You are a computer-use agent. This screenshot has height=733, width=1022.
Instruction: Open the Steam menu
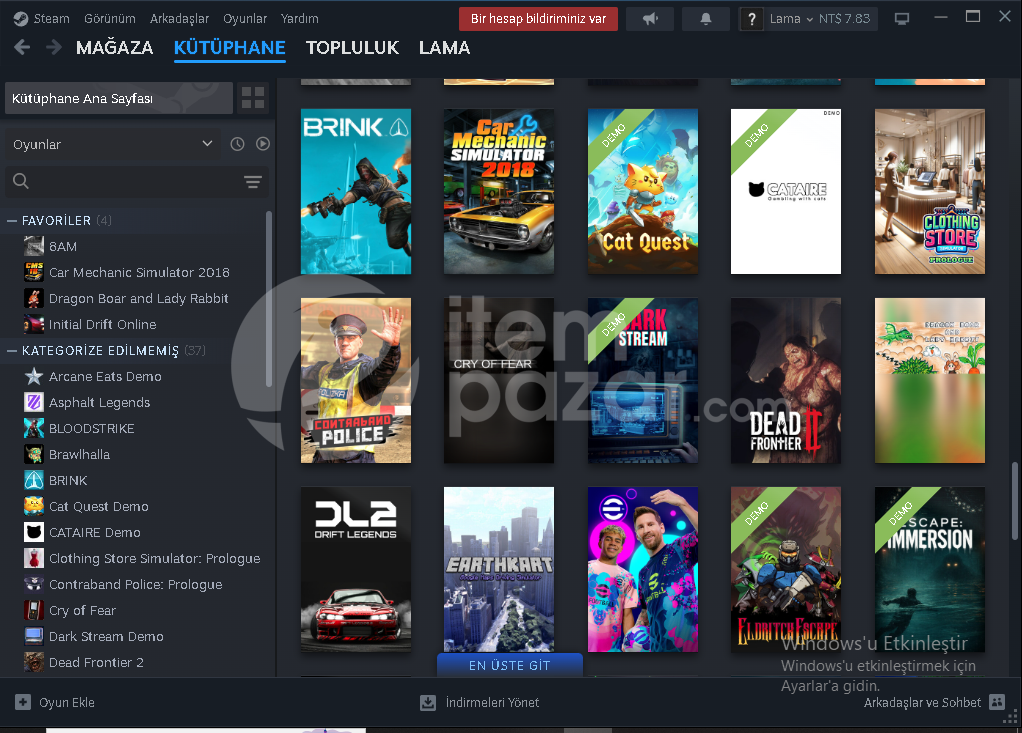tap(51, 19)
